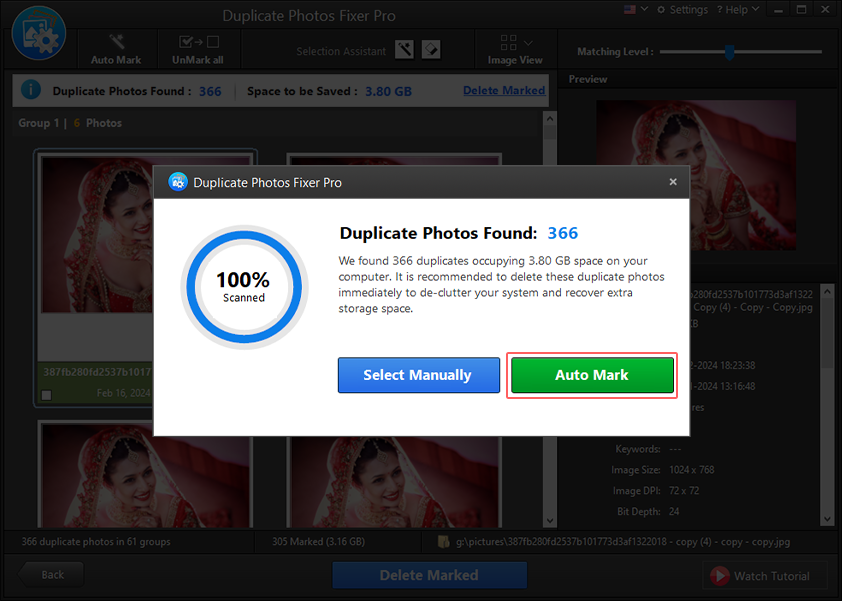The image size is (842, 601).
Task: Select the first photo thumbnail in Group 1
Action: [x=96, y=234]
